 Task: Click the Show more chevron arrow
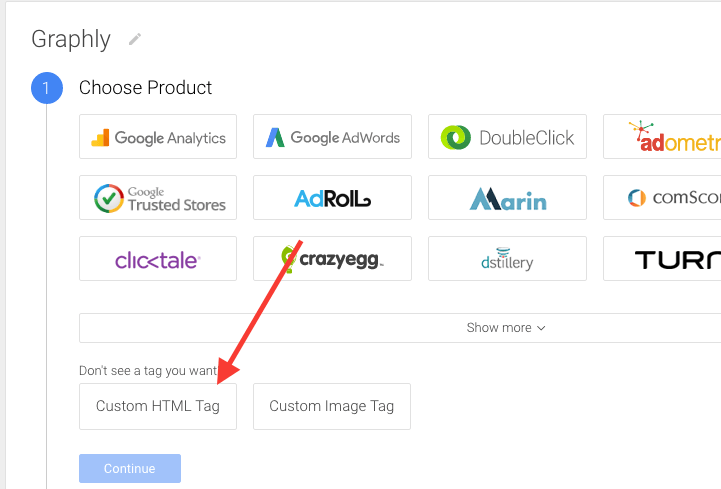(541, 328)
